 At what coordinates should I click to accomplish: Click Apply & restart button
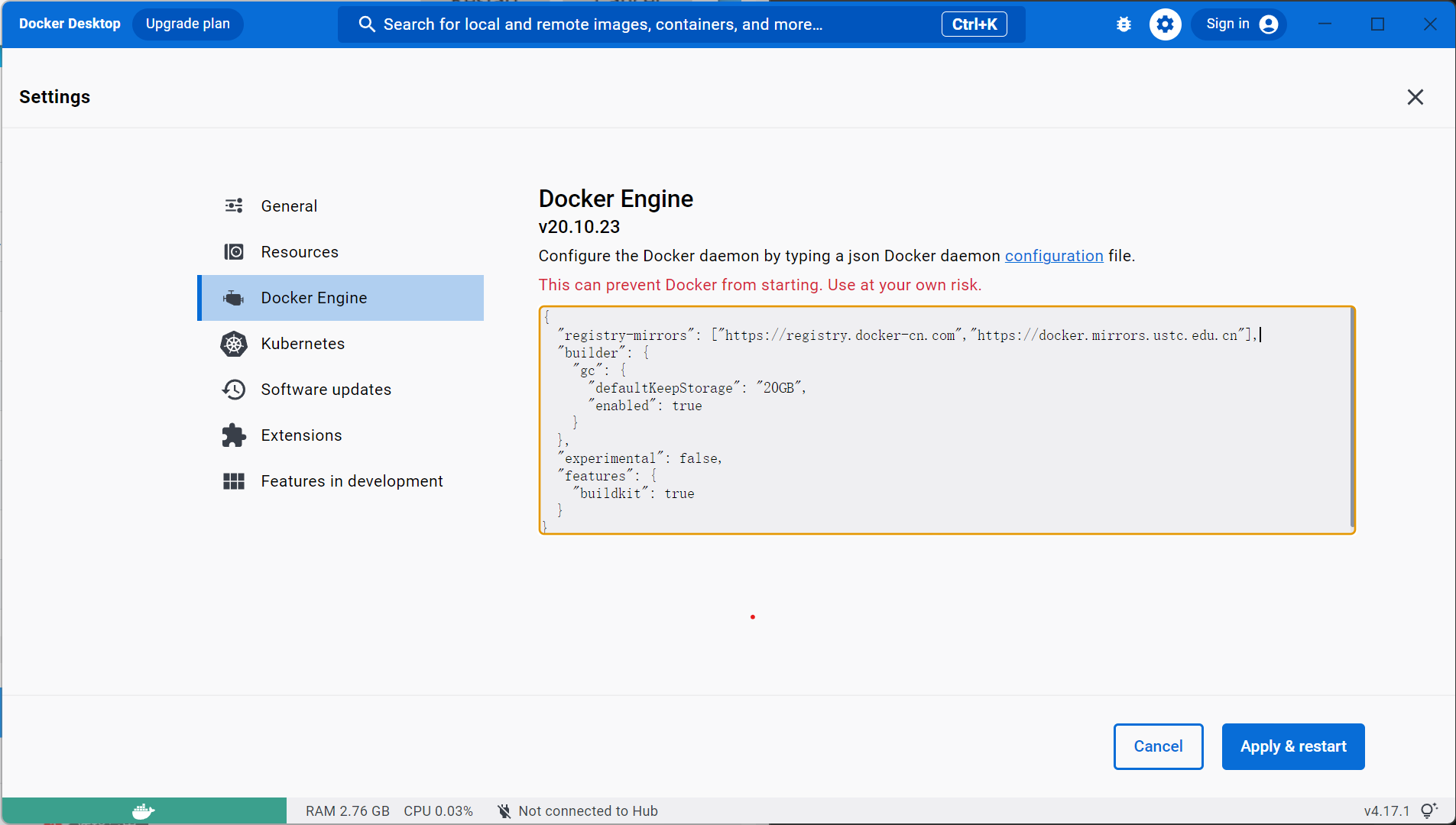point(1293,746)
